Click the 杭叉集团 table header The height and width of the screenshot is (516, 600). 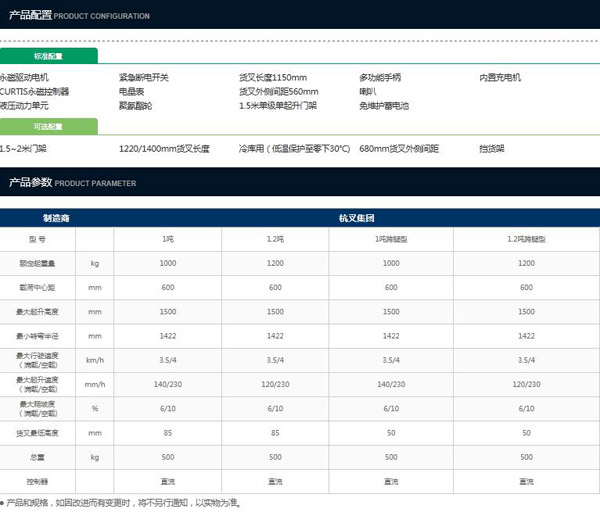(356, 217)
